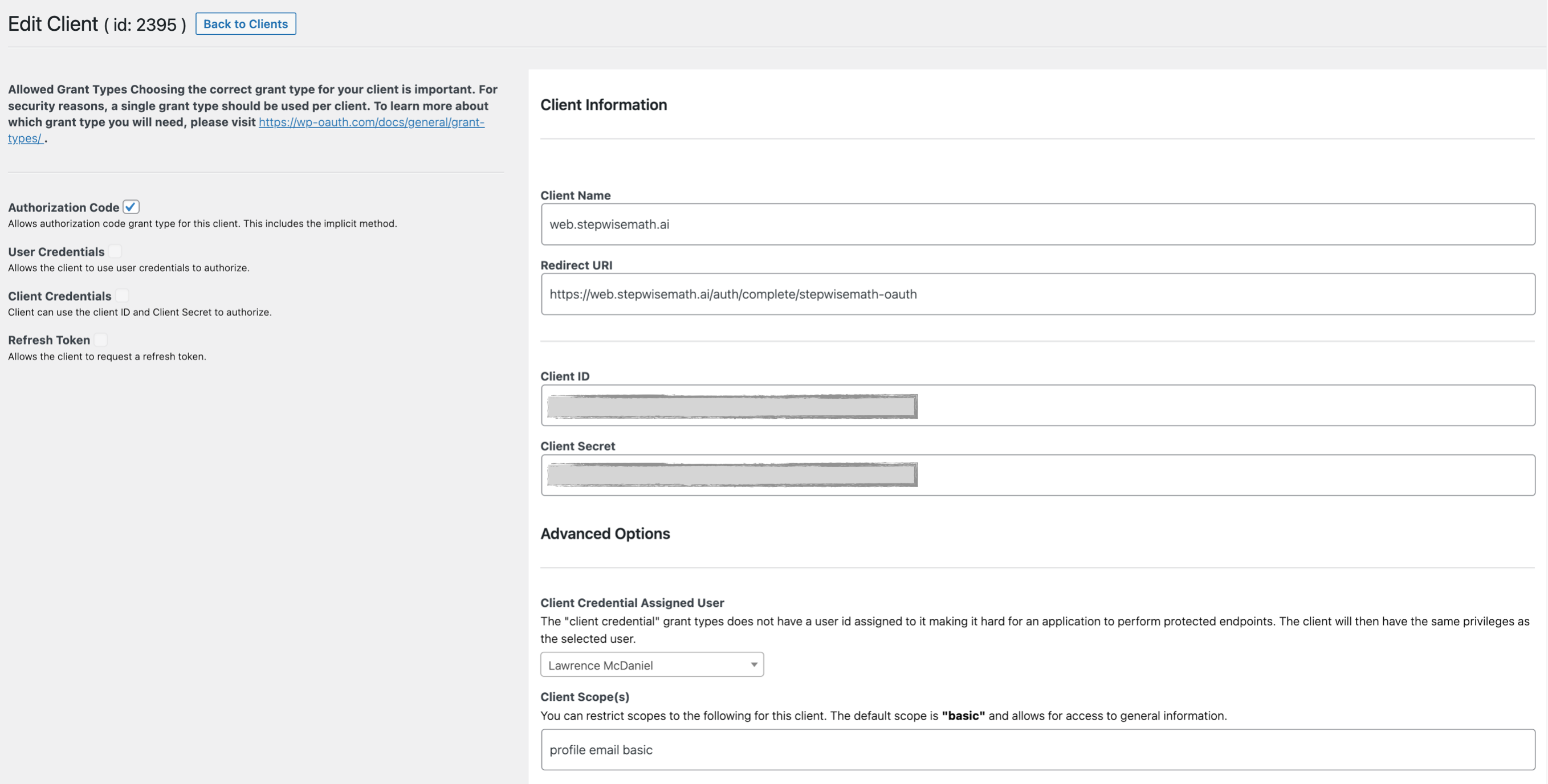
Task: Highlight the redirect URL value for copying
Action: tap(734, 295)
